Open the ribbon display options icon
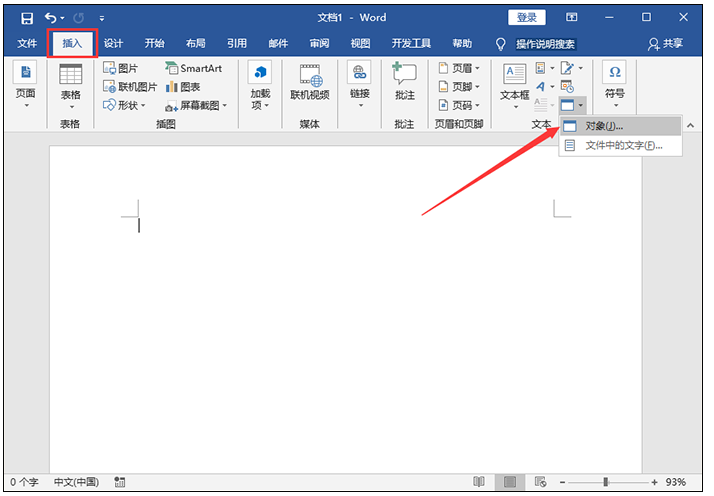714x496 pixels. pos(571,17)
